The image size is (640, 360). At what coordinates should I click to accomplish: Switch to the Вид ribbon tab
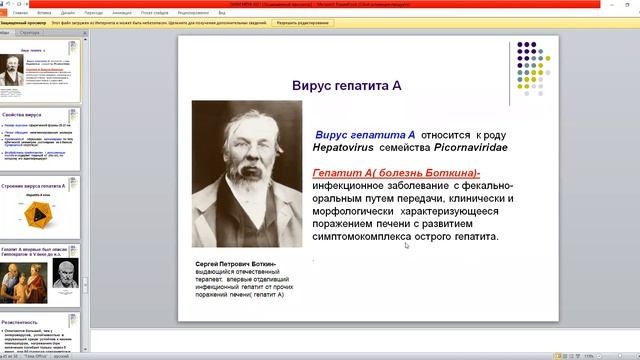(x=222, y=13)
